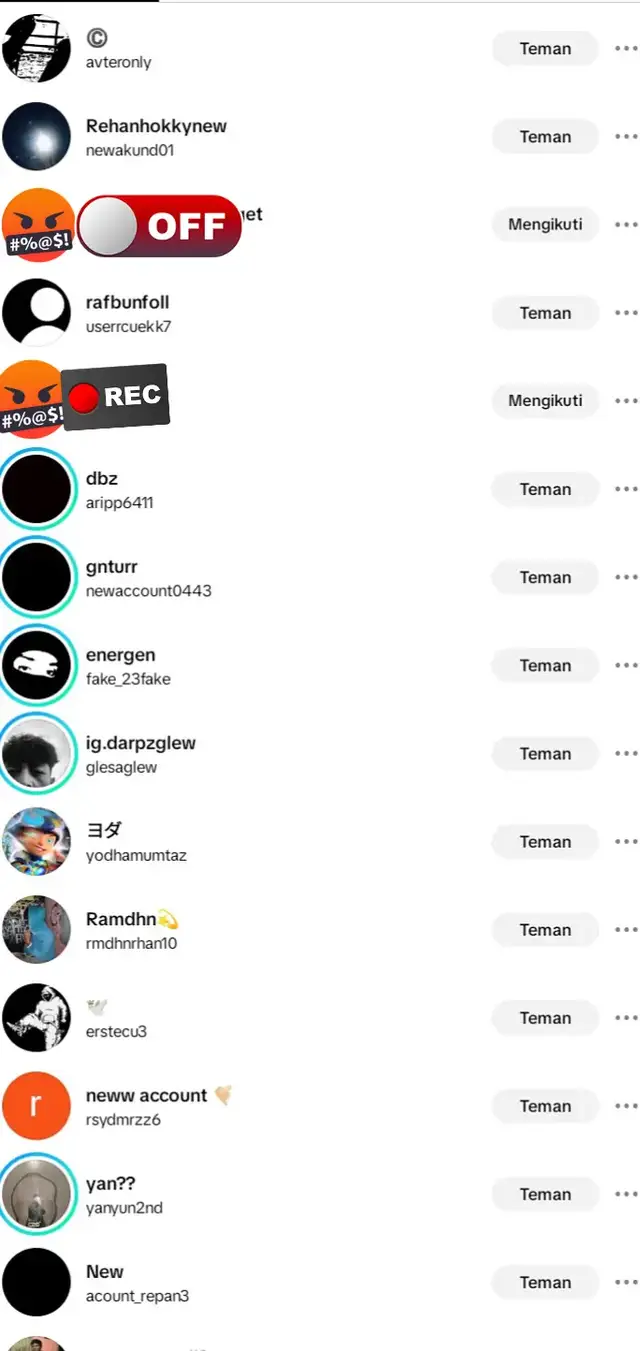
Task: Open more options for fake_23fake
Action: [627, 665]
